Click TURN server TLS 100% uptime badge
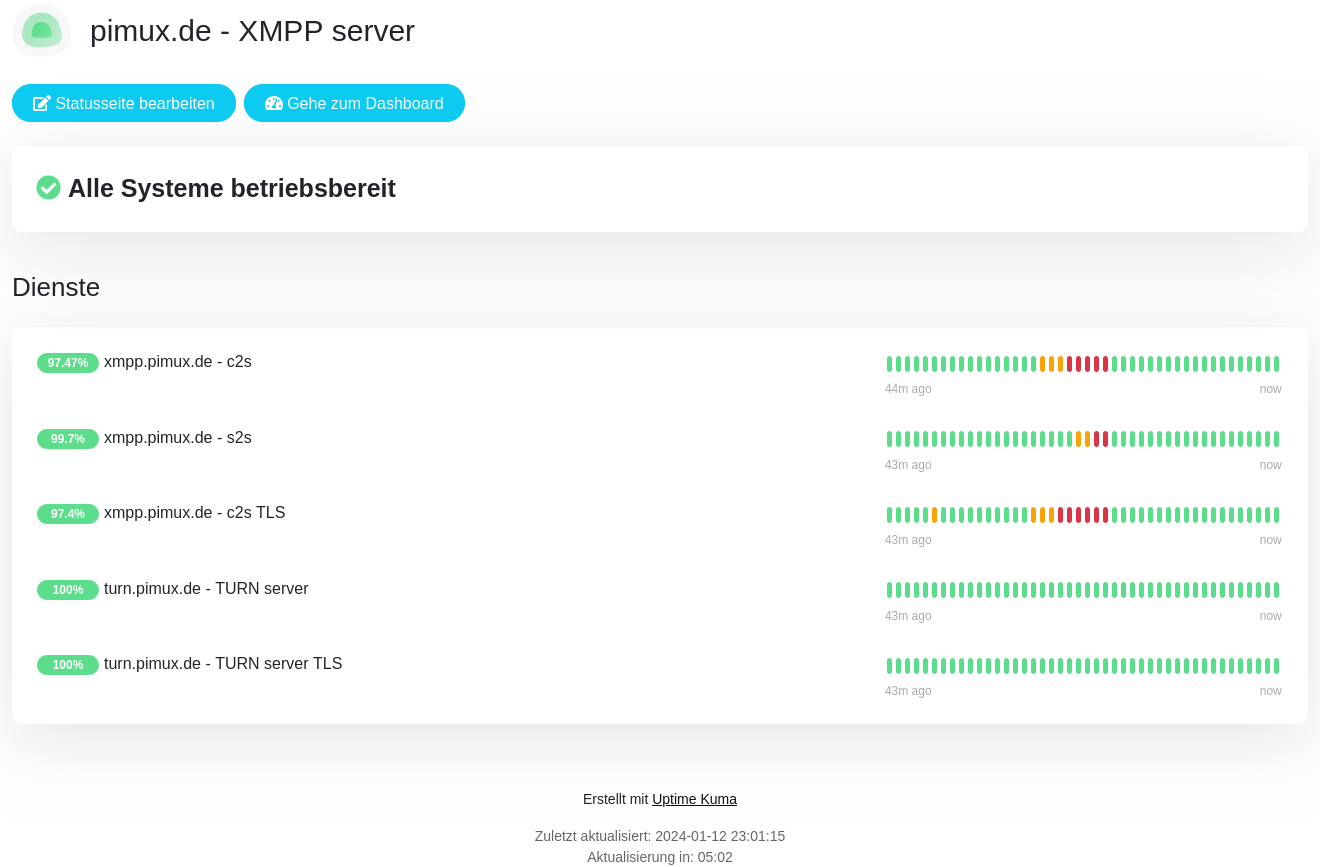Image resolution: width=1320 pixels, height=867 pixels. tap(68, 665)
